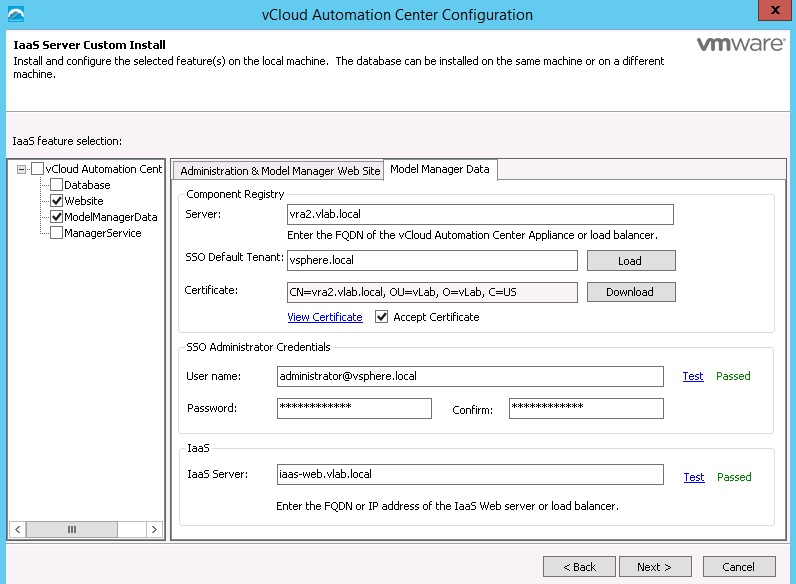Test the IaaS Server connection
The width and height of the screenshot is (796, 584).
click(693, 477)
